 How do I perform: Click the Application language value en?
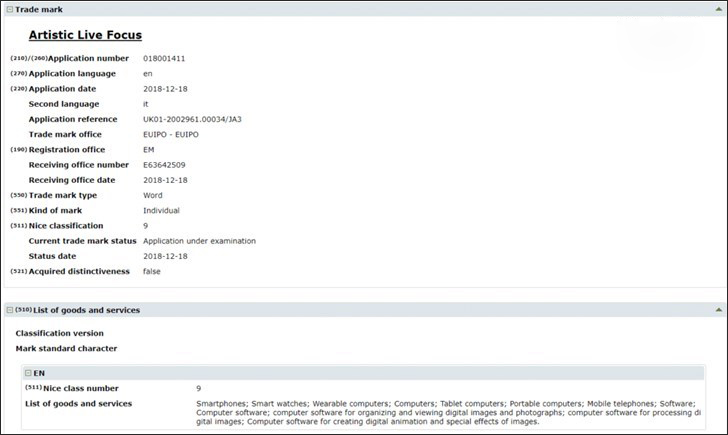click(148, 74)
